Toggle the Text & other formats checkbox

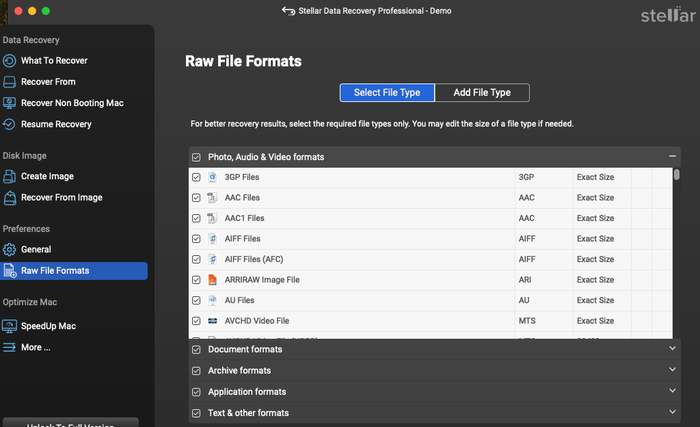[196, 413]
